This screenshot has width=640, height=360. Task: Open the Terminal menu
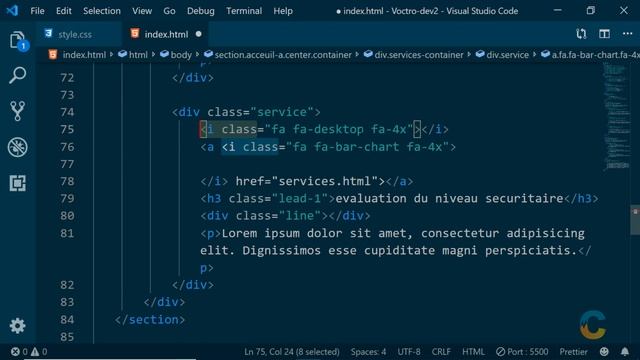(x=244, y=11)
